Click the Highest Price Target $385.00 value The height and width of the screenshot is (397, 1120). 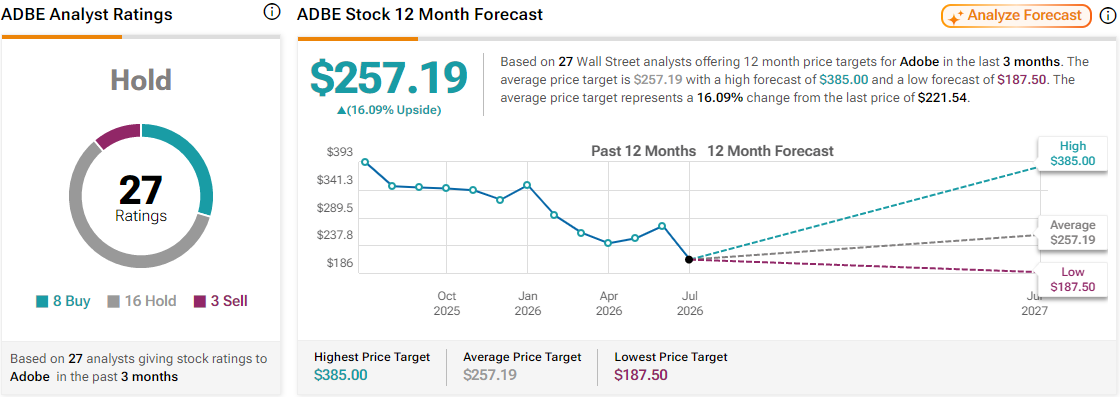(341, 373)
